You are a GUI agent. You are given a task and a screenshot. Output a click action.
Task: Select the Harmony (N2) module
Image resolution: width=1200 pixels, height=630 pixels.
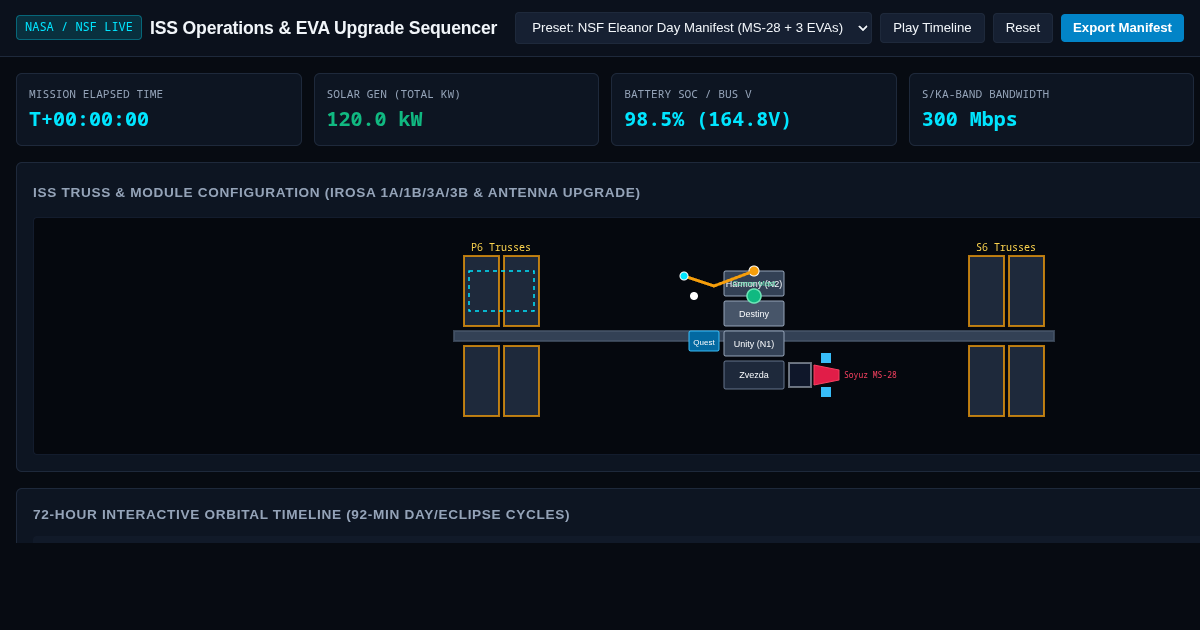(x=754, y=283)
